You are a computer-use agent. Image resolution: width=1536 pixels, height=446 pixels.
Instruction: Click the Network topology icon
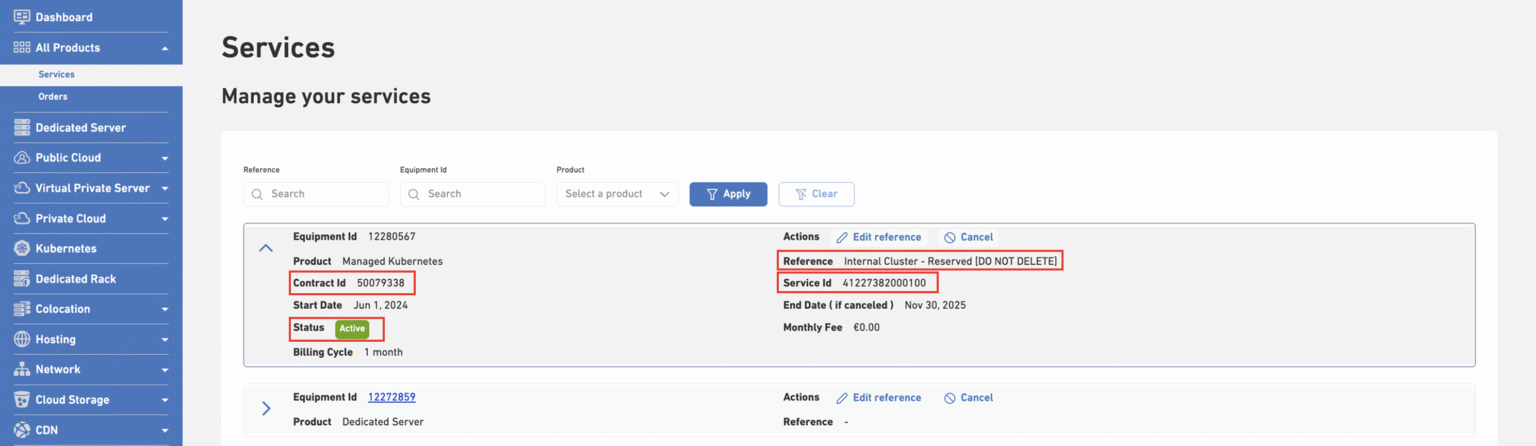tap(21, 369)
